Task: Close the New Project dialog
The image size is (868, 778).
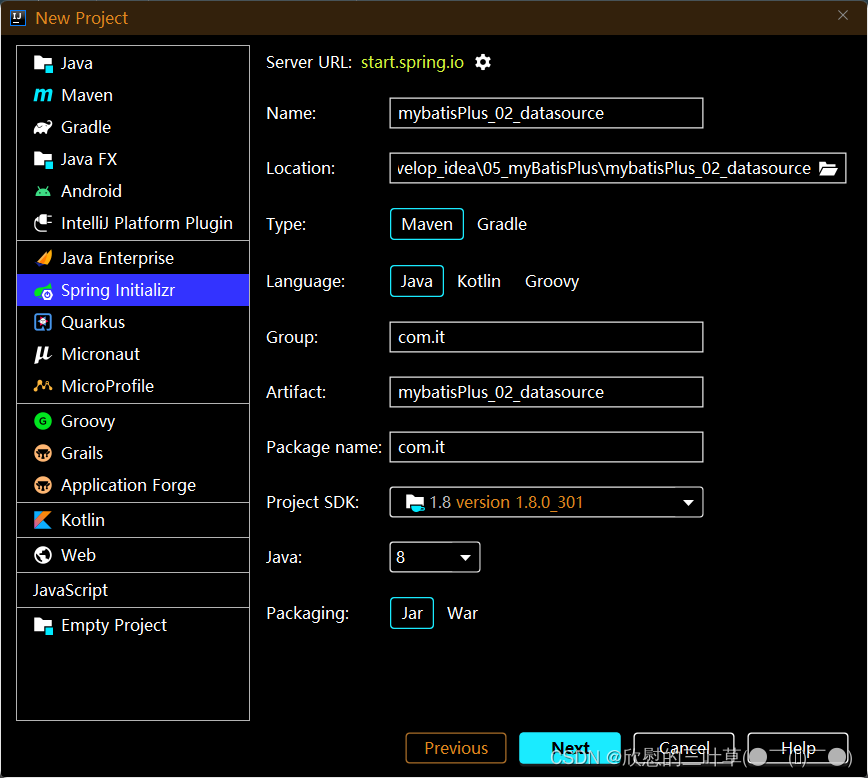Action: pyautogui.click(x=843, y=16)
